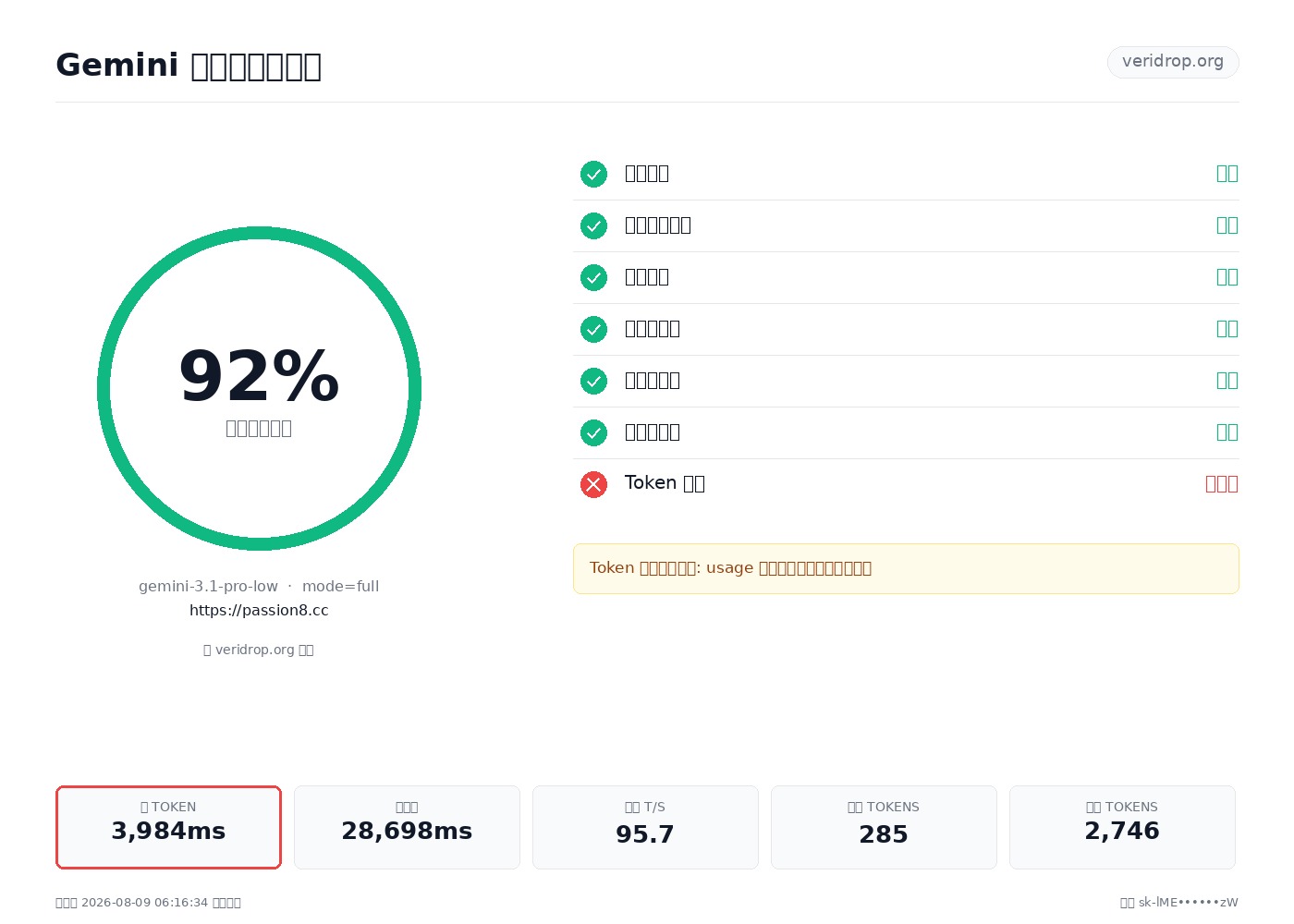1294x924 pixels.
Task: Click the 92% score inside the gauge
Action: [x=259, y=376]
